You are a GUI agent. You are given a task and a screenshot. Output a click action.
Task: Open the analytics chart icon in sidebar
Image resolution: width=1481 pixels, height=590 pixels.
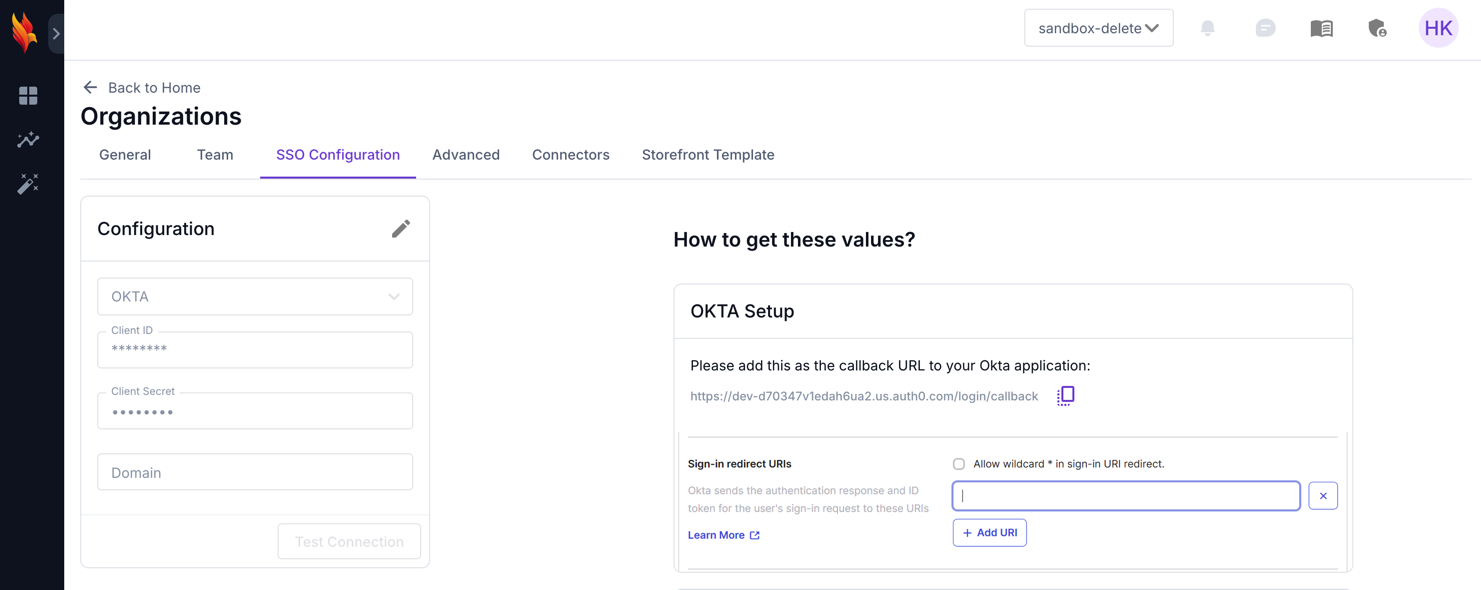pos(28,140)
